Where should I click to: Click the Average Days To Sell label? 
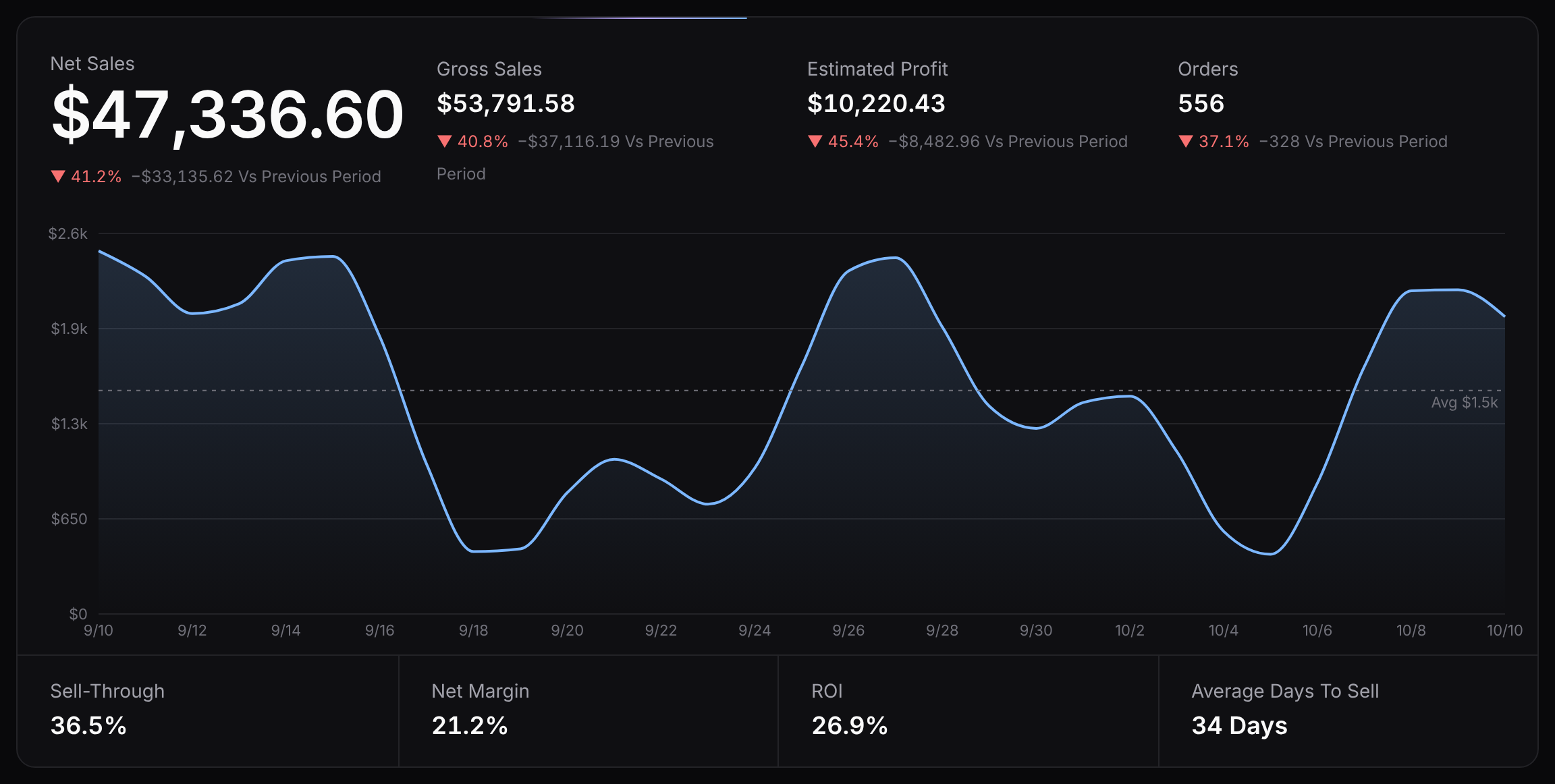click(1285, 691)
